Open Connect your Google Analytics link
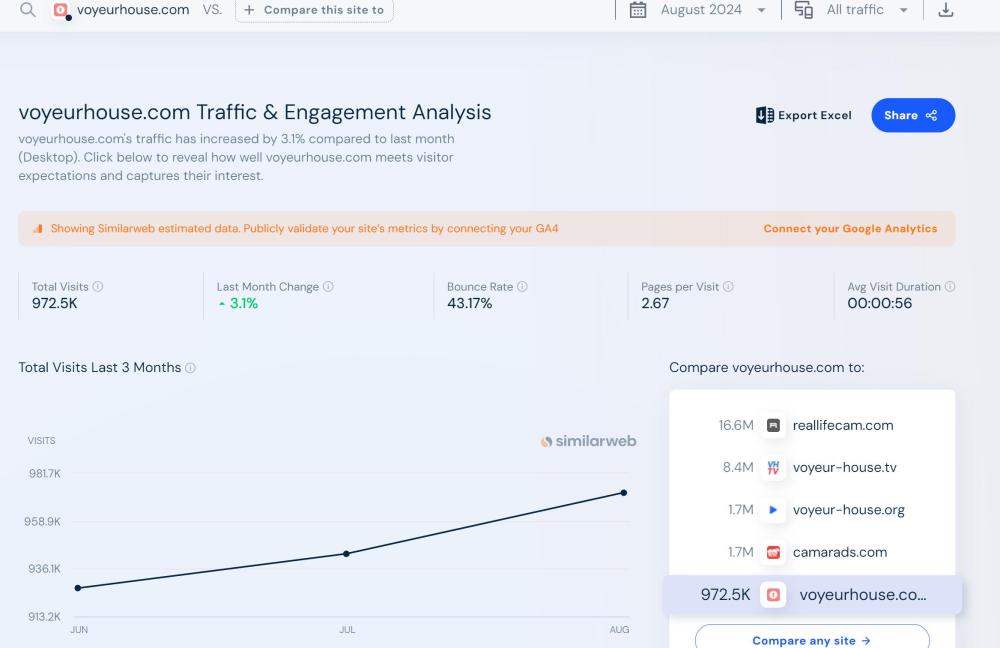Screen dimensions: 1000x648 pyautogui.click(x=850, y=229)
